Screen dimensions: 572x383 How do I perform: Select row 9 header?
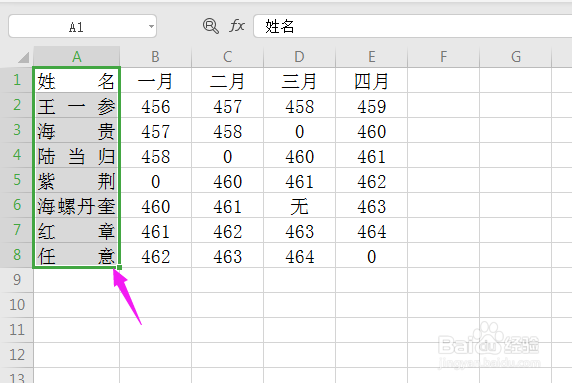tap(17, 280)
